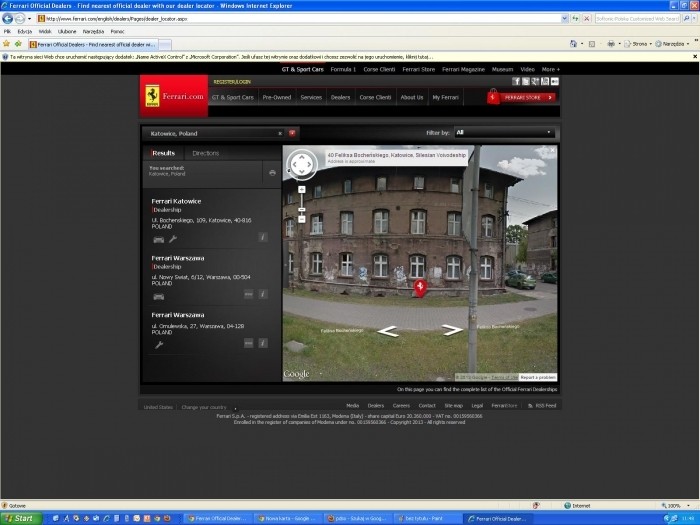Clear the Katowice, Poland search text
This screenshot has height=525, width=700.
click(x=280, y=132)
